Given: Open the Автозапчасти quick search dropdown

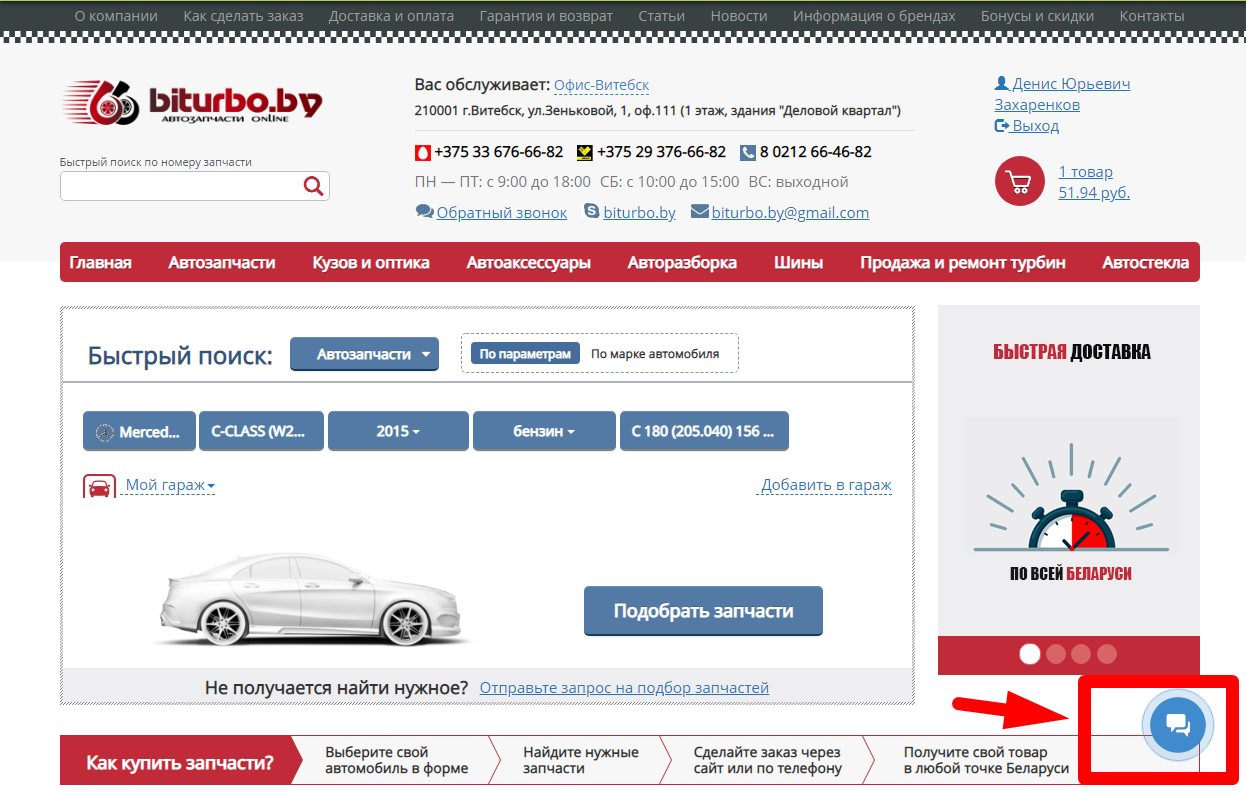Looking at the screenshot, I should [364, 354].
